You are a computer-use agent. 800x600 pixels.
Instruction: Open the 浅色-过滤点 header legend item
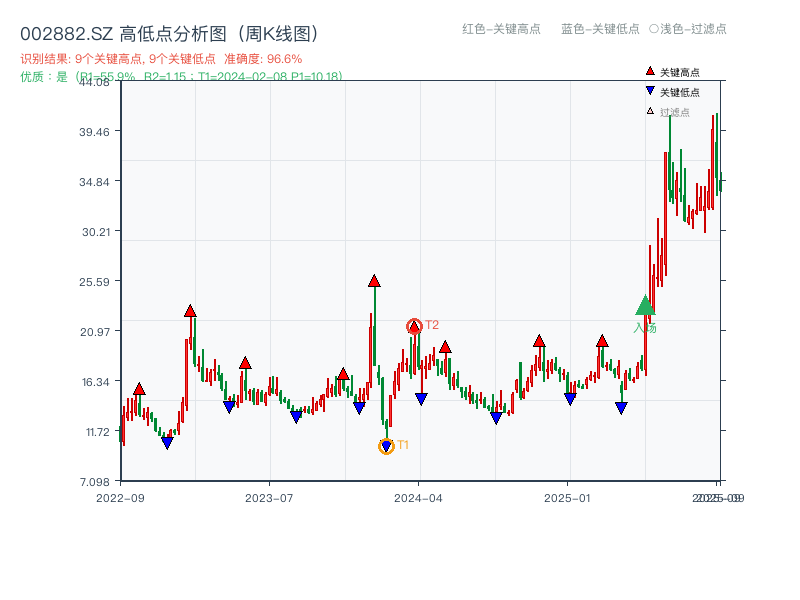[x=690, y=30]
